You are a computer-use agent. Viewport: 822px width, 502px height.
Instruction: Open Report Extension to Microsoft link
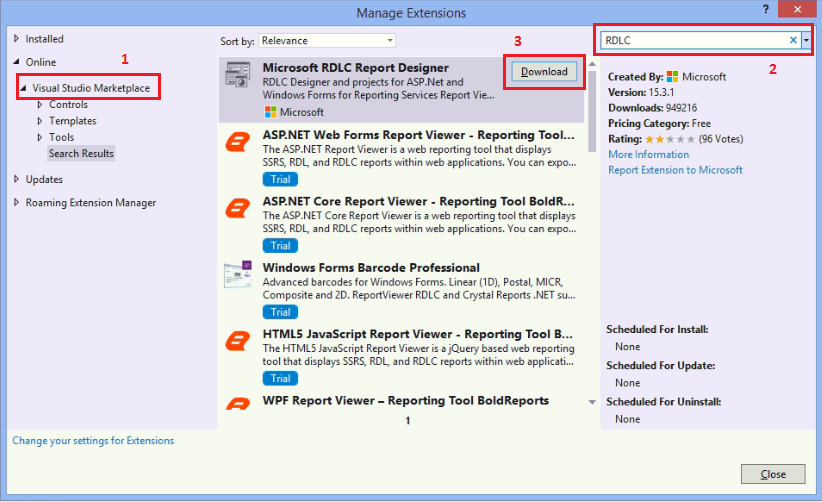[675, 170]
